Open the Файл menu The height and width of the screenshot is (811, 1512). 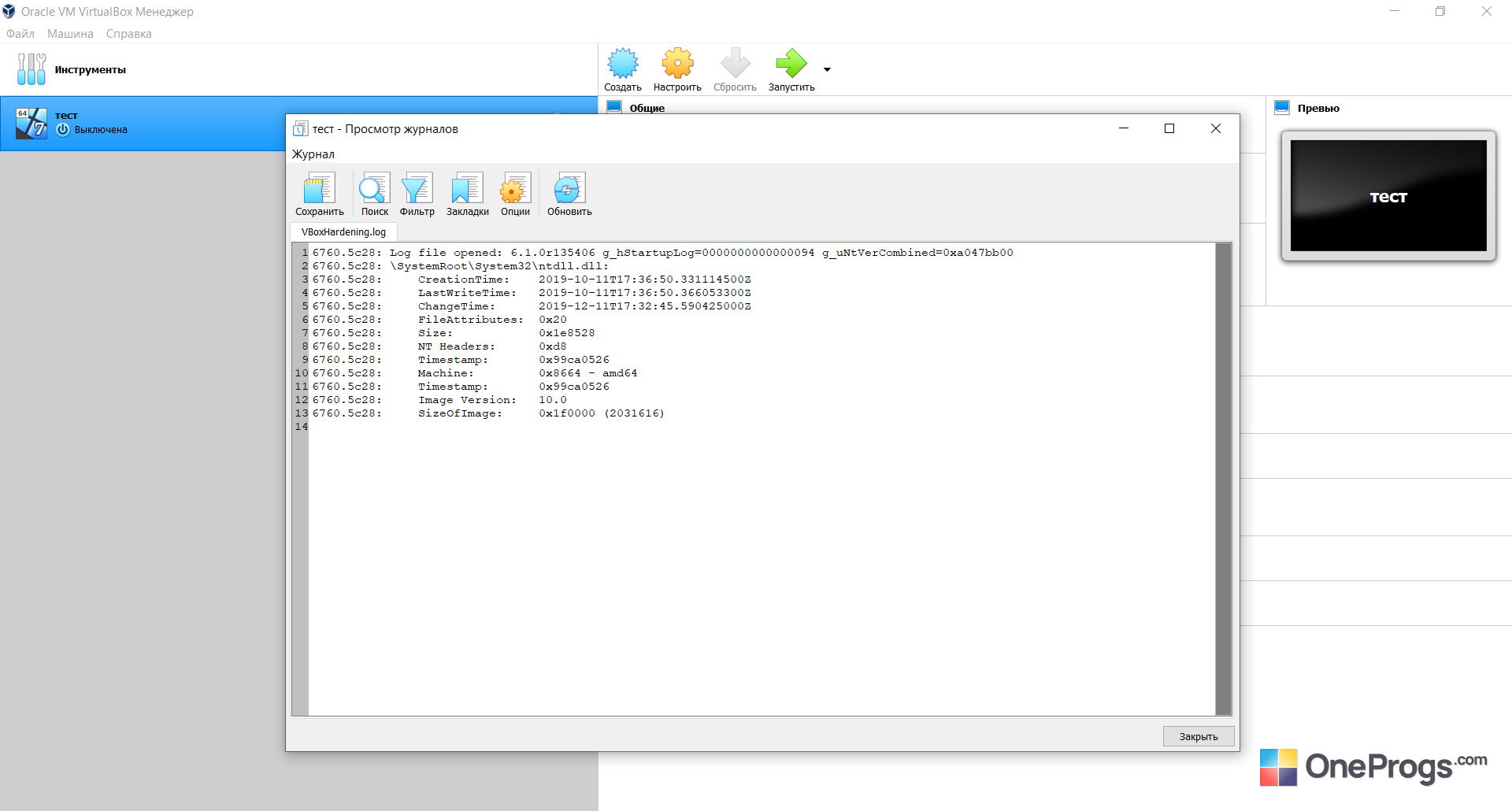(x=20, y=34)
